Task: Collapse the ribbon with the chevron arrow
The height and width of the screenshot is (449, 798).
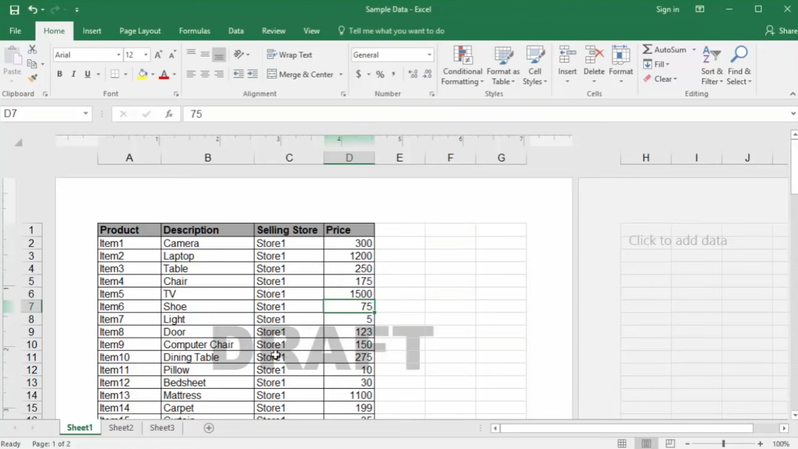Action: click(792, 94)
